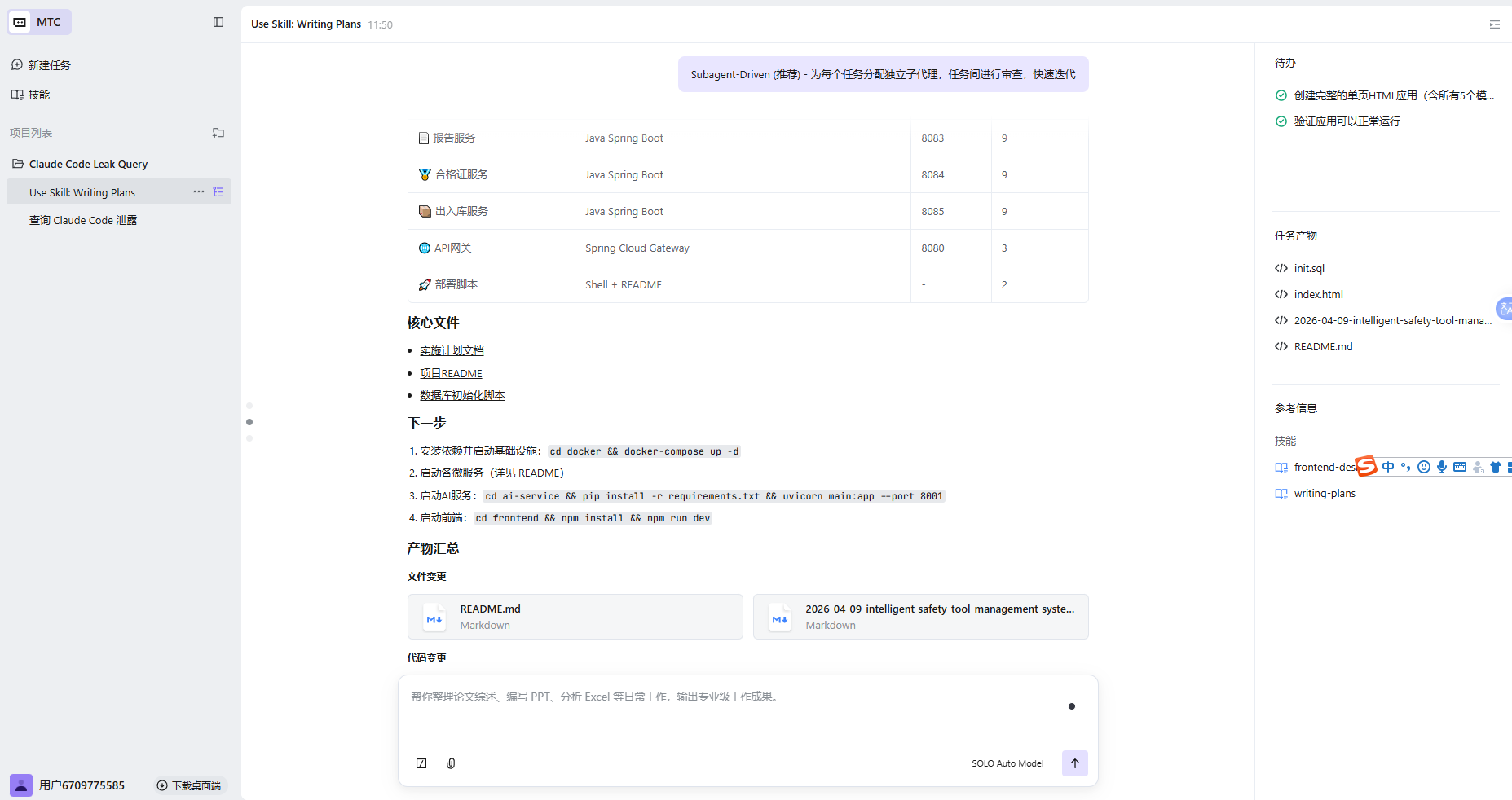Toggle the first completed todo checkmark

click(x=1281, y=95)
